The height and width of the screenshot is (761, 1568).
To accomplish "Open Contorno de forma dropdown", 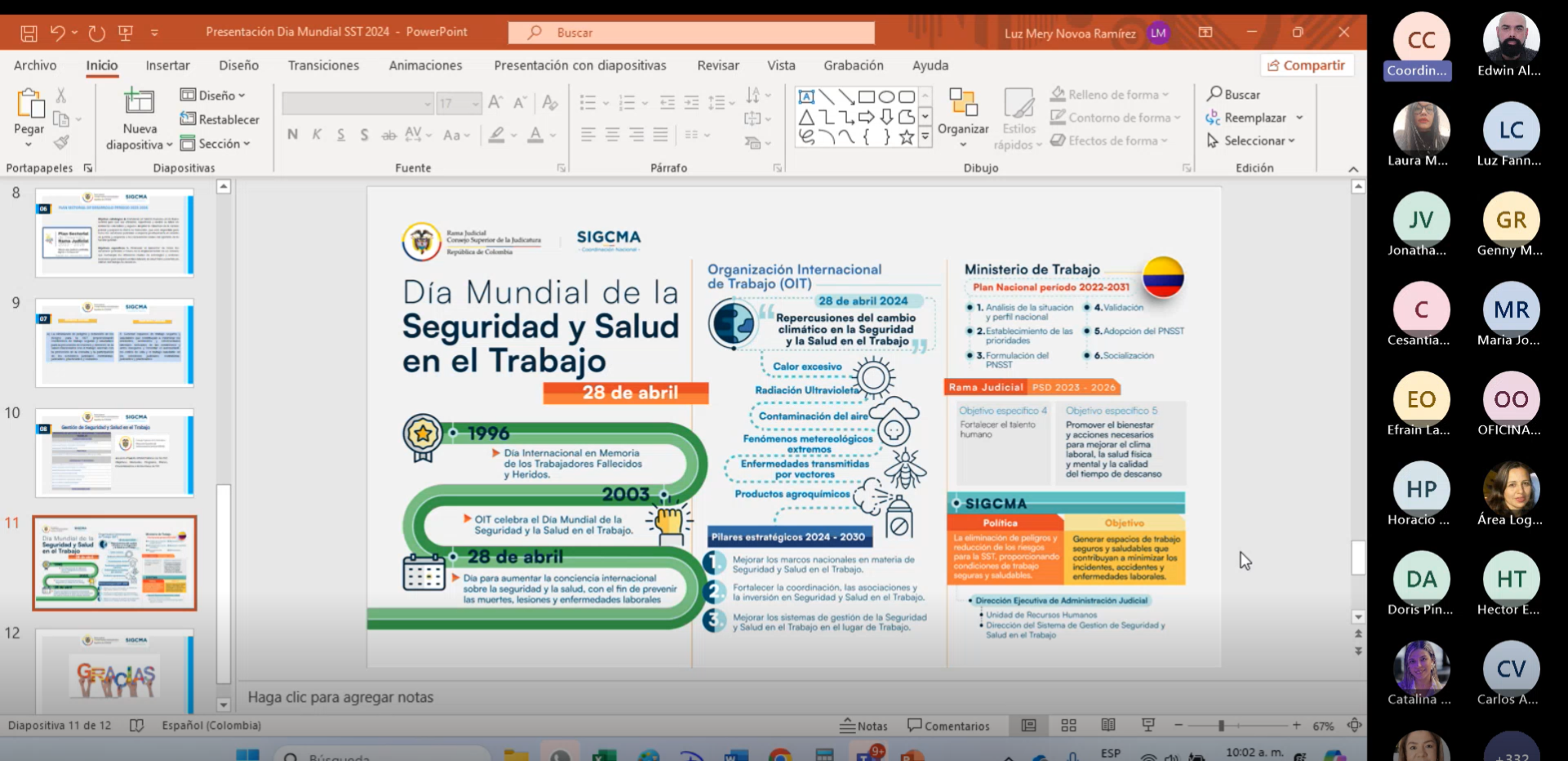I will 1116,118.
